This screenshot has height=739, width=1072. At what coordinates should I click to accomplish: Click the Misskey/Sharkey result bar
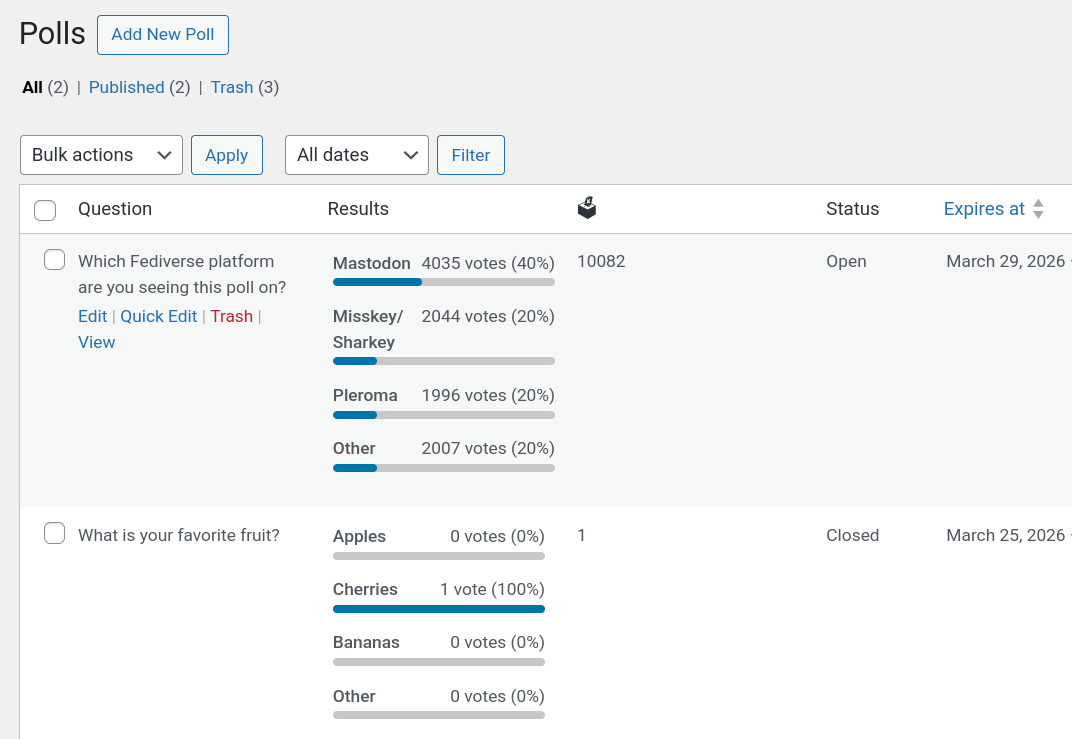pos(444,361)
